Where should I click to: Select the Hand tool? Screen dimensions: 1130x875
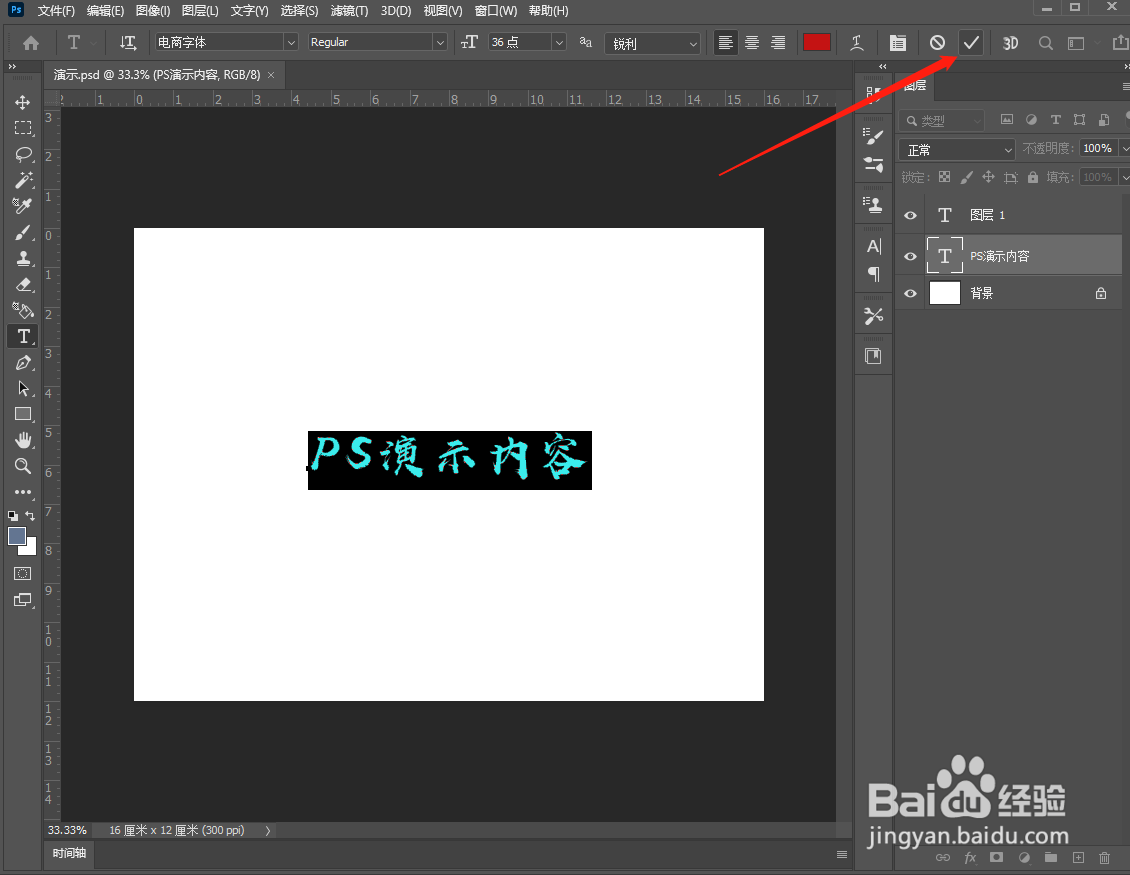pos(22,440)
